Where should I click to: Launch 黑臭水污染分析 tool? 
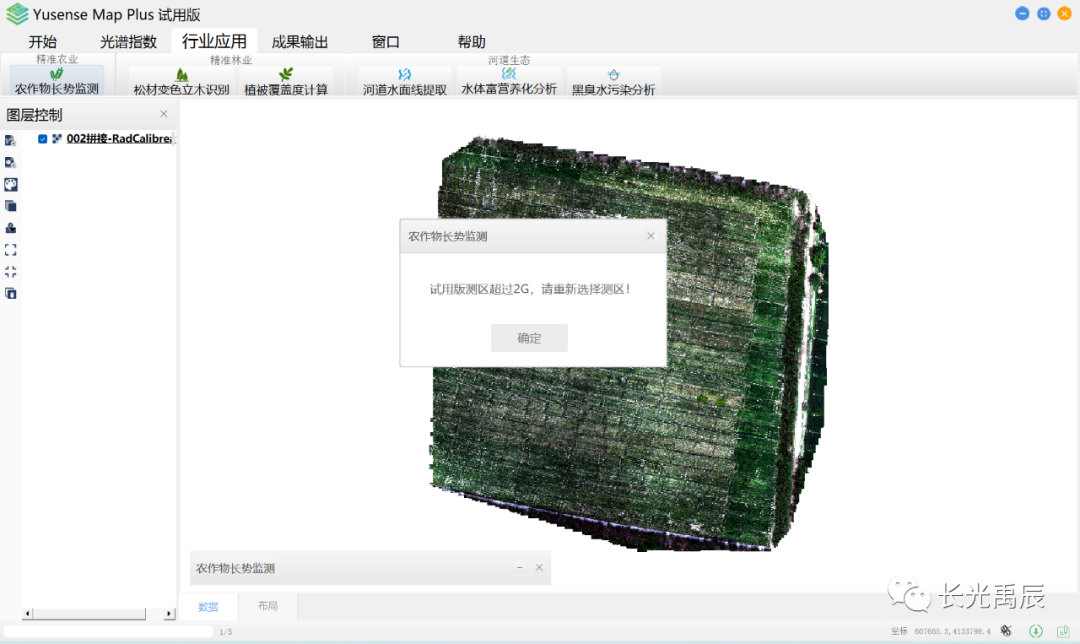pos(613,82)
